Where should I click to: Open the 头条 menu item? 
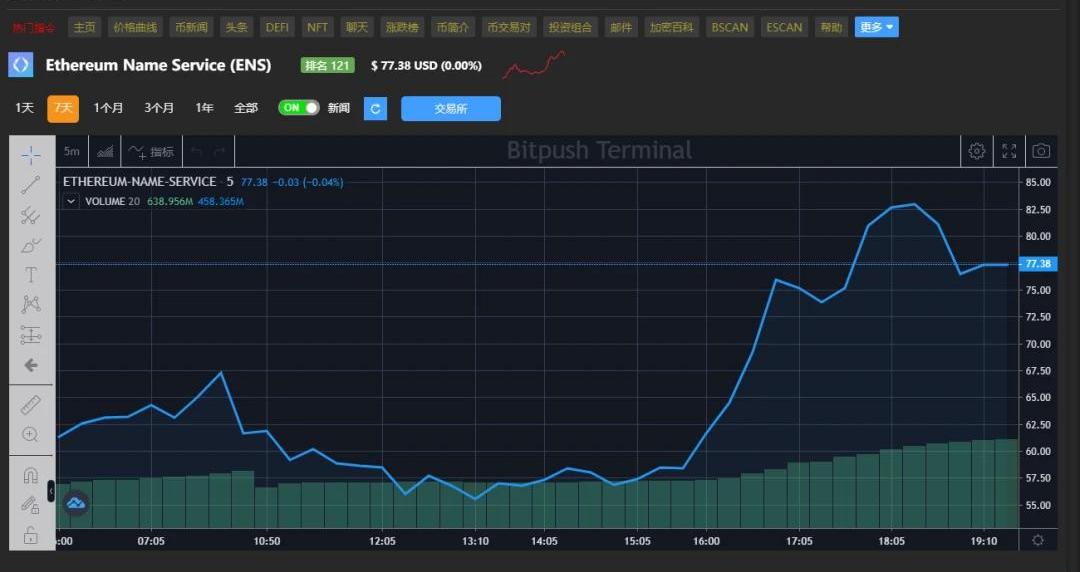click(236, 27)
